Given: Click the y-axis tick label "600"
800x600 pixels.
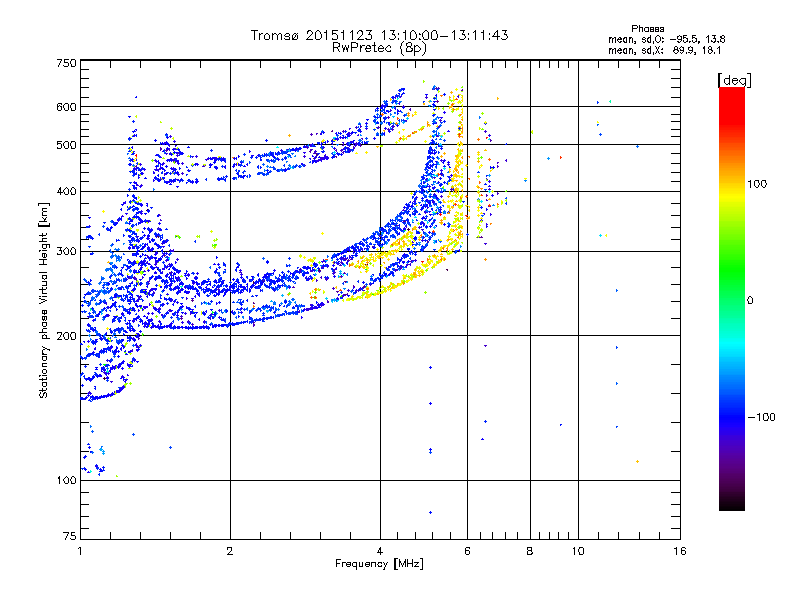Looking at the screenshot, I should [66, 107].
